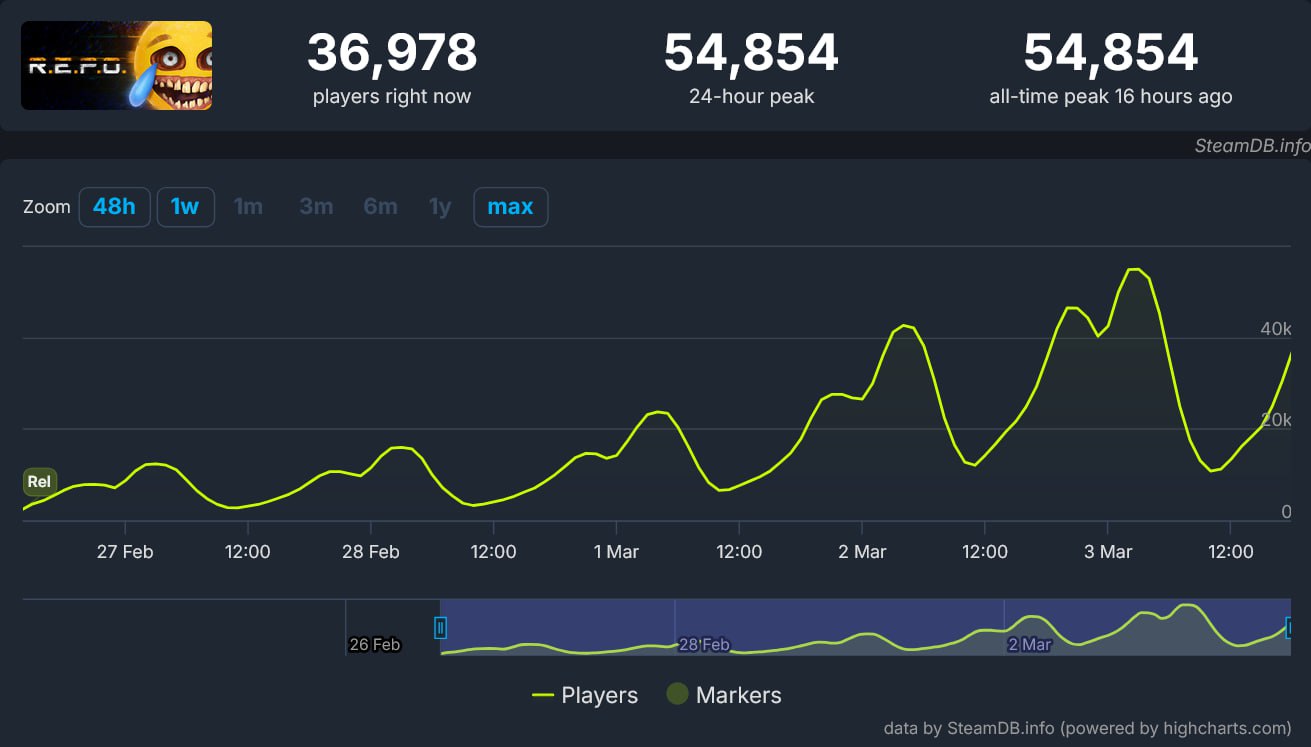The height and width of the screenshot is (747, 1311).
Task: Grab the left navigator range handle
Action: click(440, 628)
